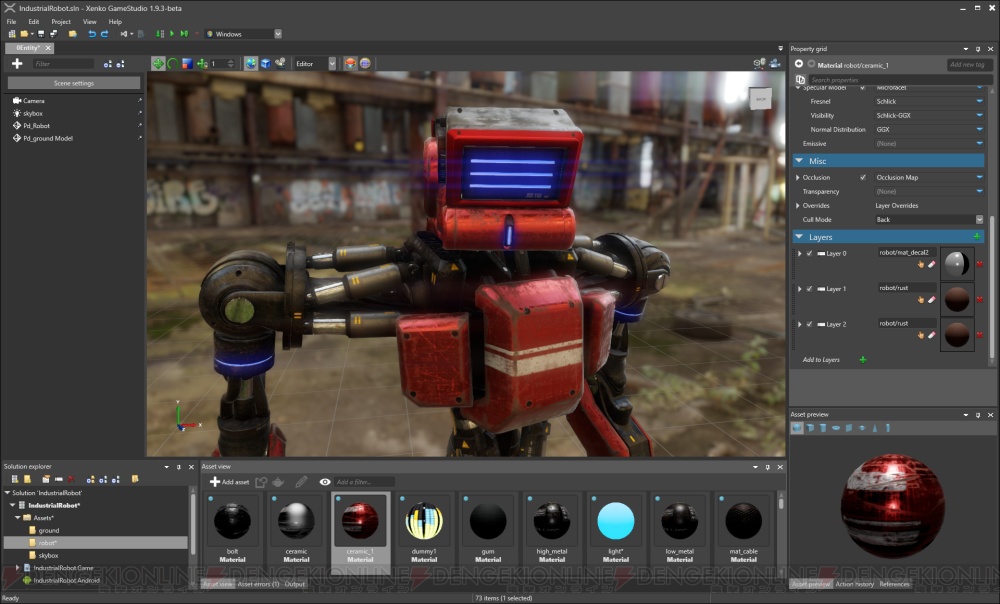
Task: Toggle the eye icon in Asset view
Action: (x=325, y=482)
